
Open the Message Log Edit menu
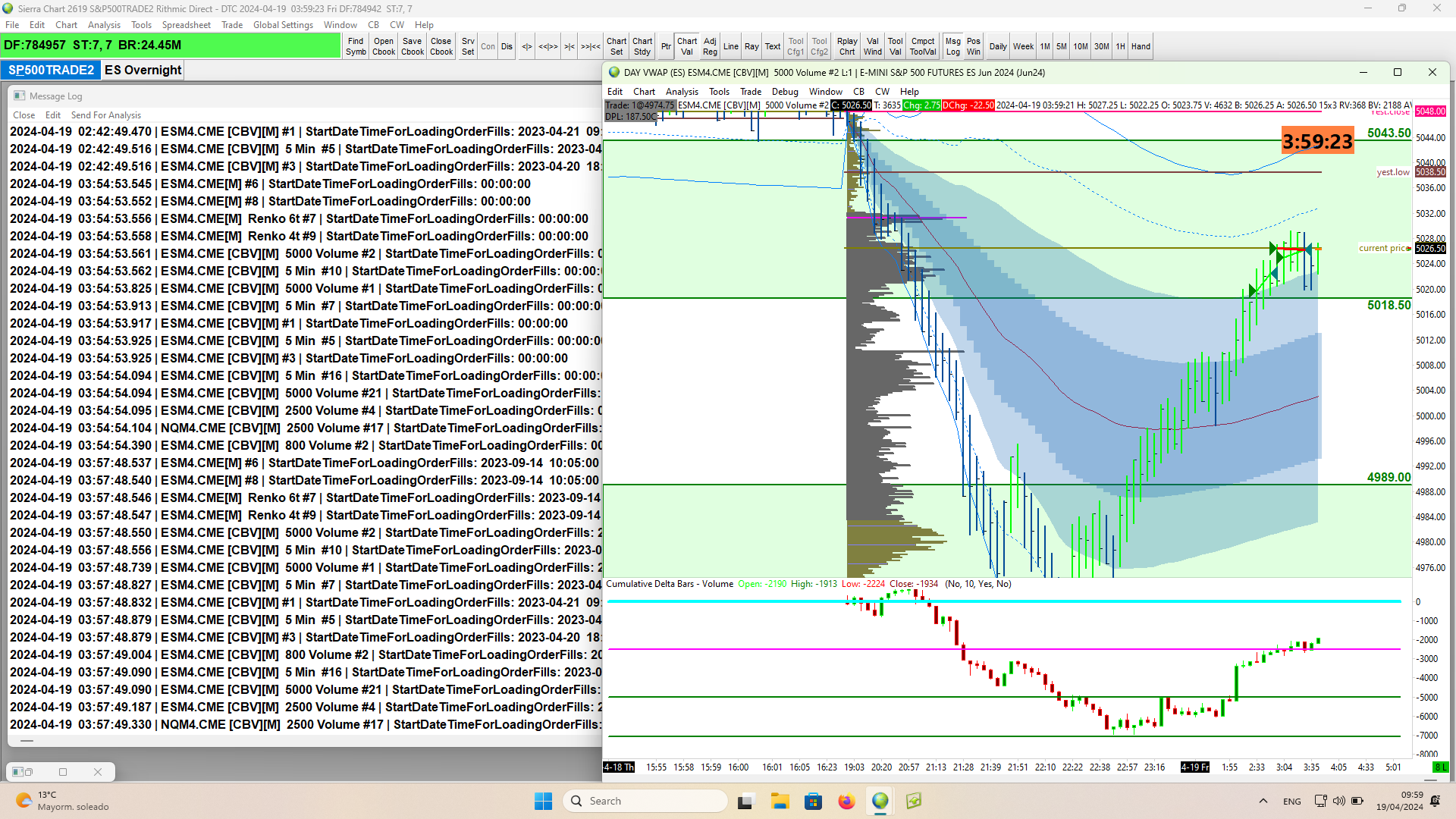[x=52, y=115]
